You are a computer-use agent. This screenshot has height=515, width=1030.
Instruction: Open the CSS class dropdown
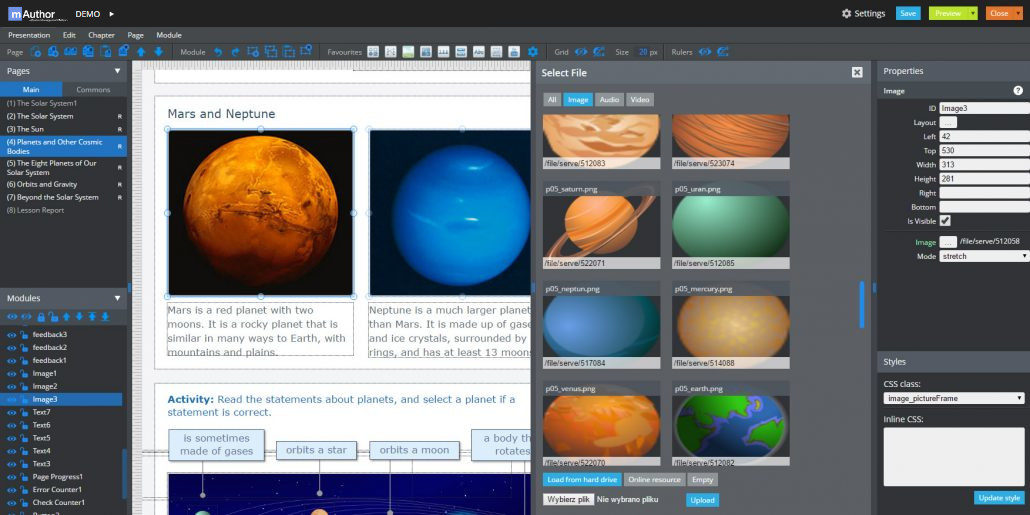954,398
